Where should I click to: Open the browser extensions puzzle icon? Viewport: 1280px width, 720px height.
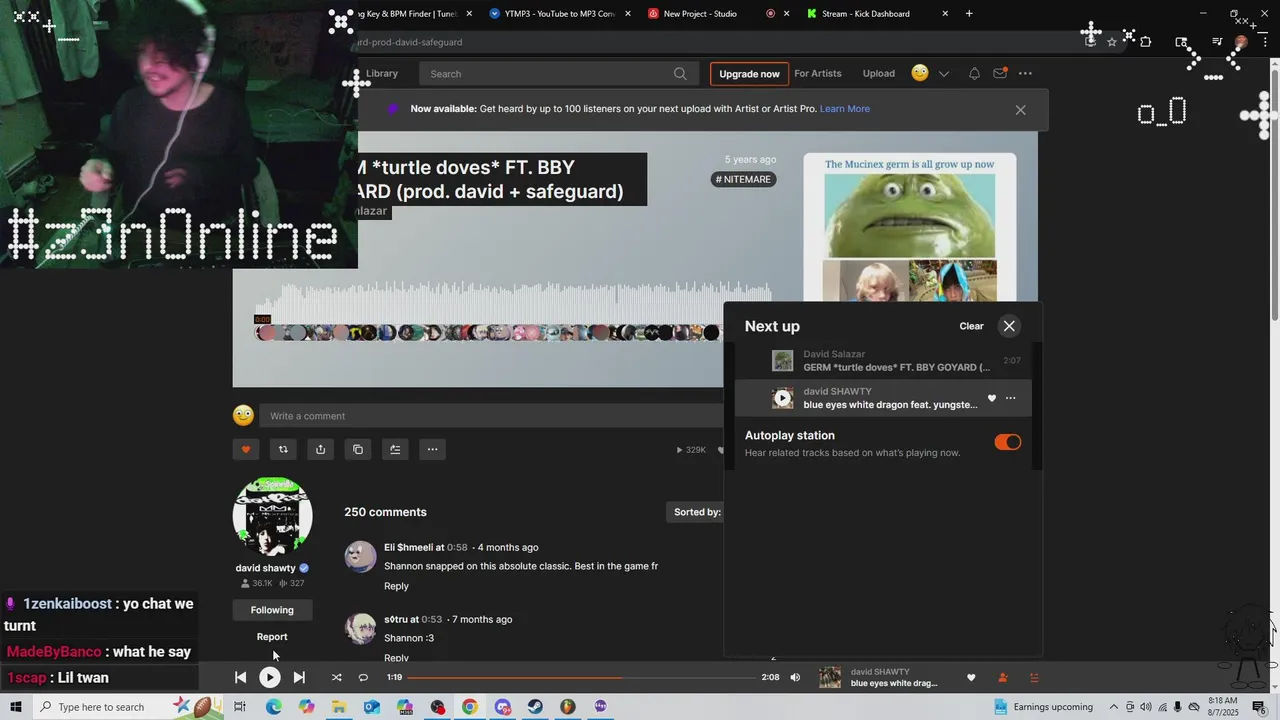click(1146, 42)
